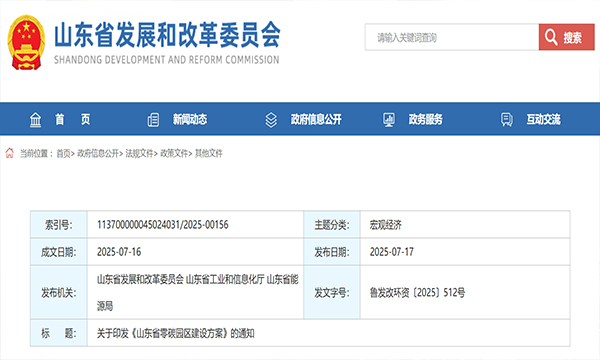Click the 主题分类 label cell
The image size is (600, 360).
(332, 225)
